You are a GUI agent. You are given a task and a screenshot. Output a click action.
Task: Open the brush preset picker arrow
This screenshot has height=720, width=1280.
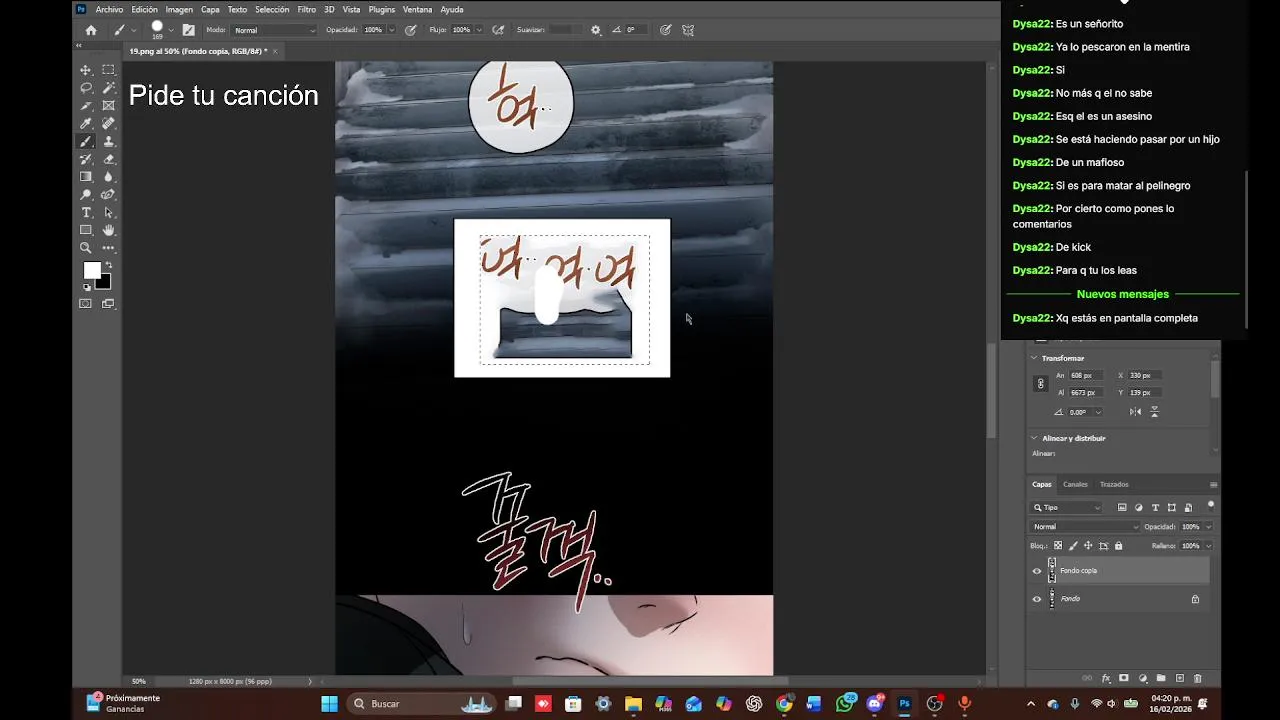coord(171,30)
